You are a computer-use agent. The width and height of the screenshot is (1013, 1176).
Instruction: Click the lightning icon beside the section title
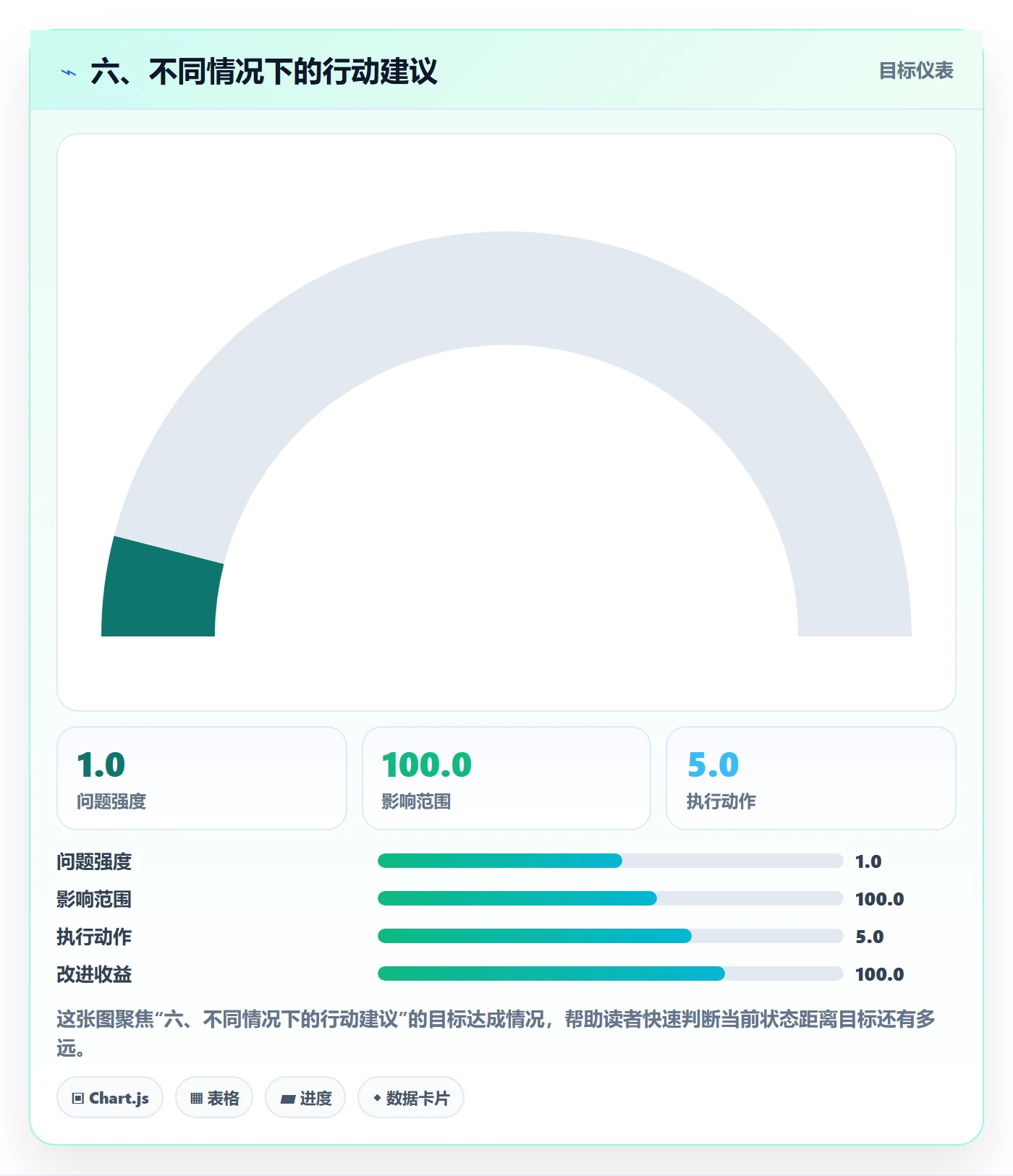[x=69, y=72]
